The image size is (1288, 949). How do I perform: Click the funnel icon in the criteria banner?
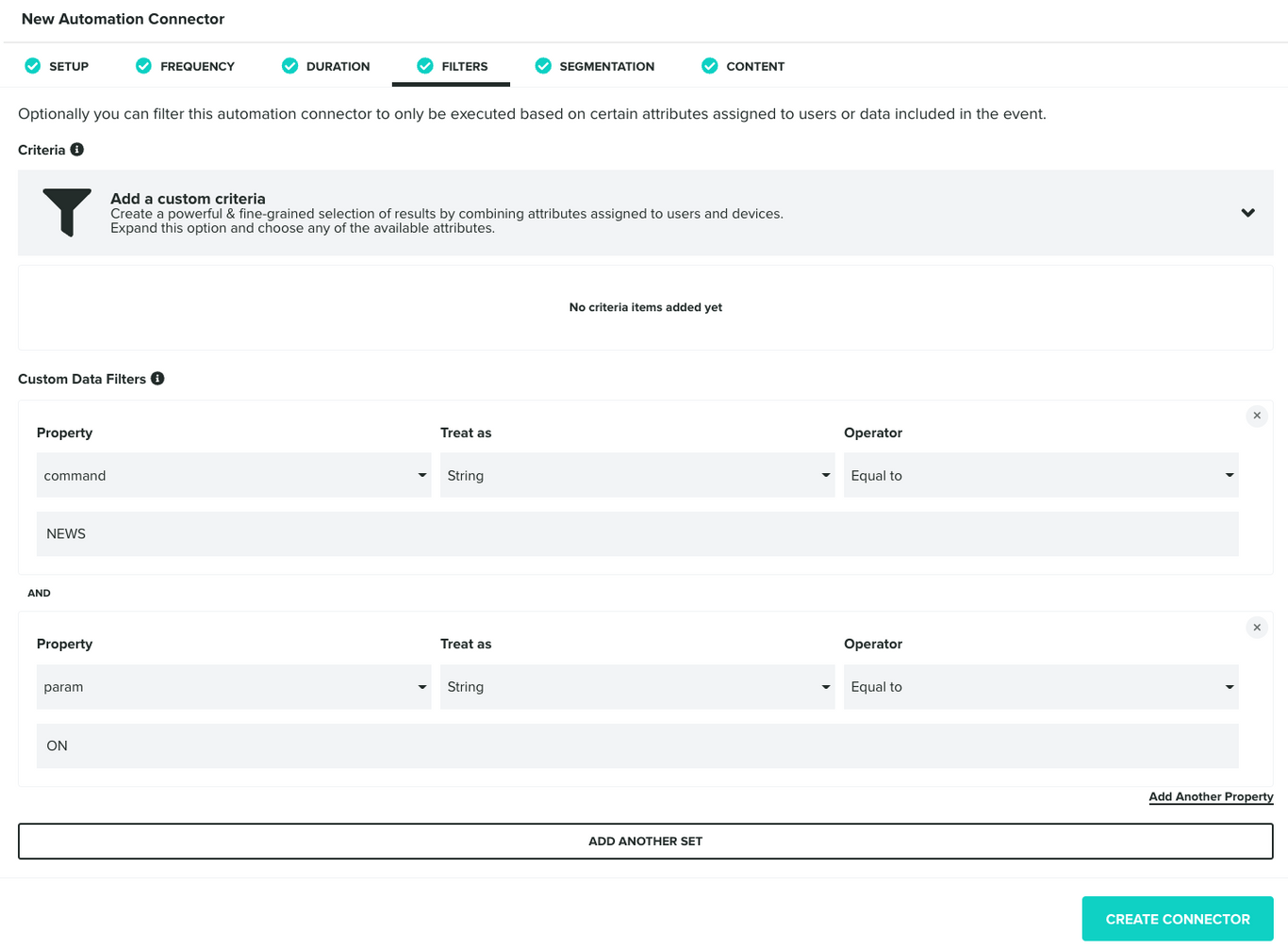click(x=66, y=212)
